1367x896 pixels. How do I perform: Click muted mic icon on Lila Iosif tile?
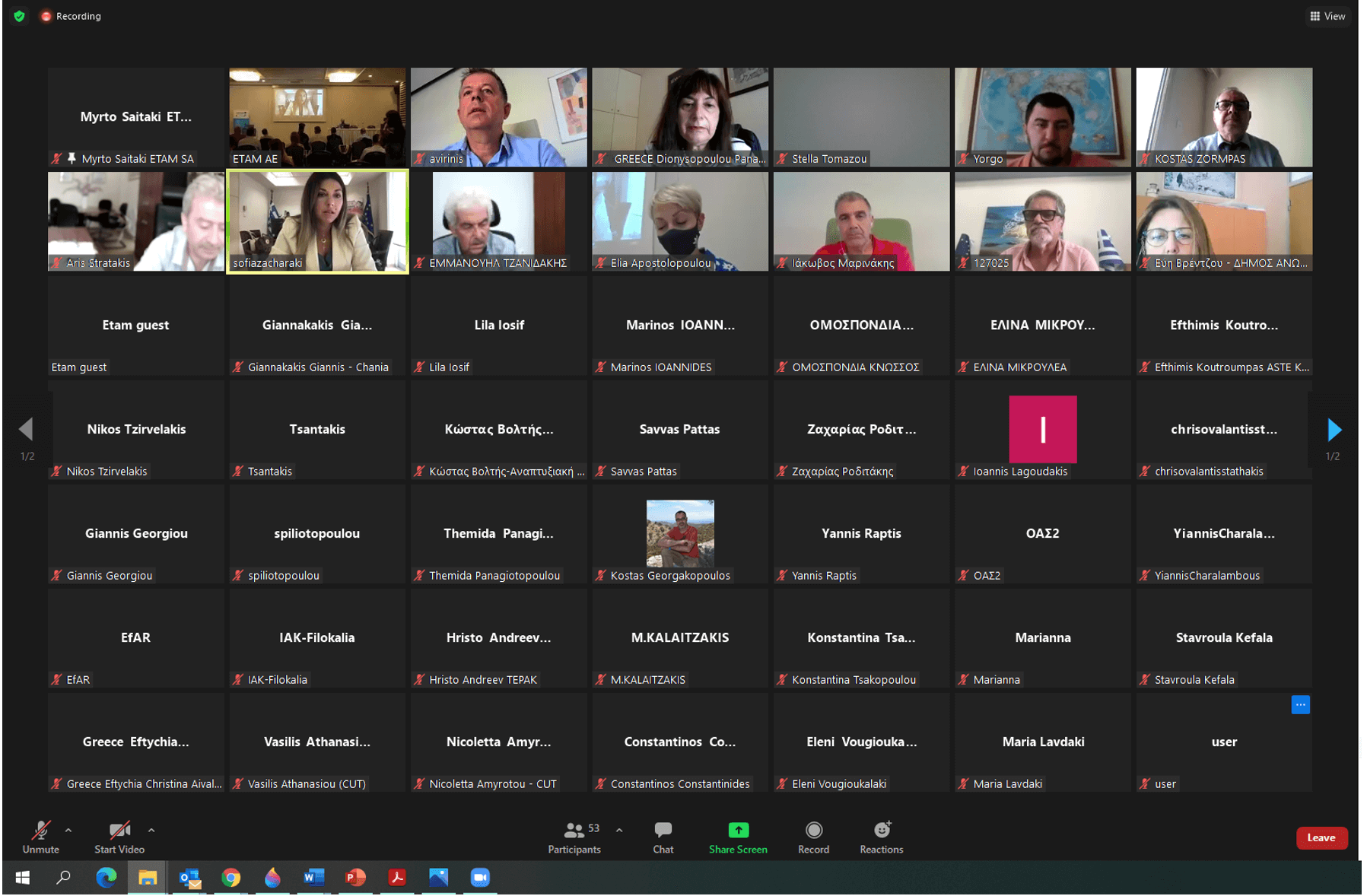point(418,367)
